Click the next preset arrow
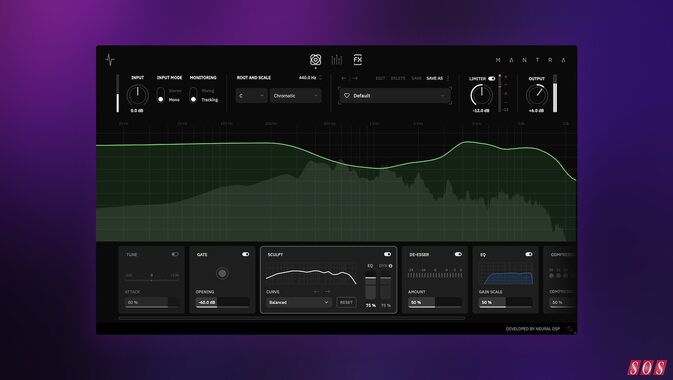The height and width of the screenshot is (380, 673). [x=355, y=78]
